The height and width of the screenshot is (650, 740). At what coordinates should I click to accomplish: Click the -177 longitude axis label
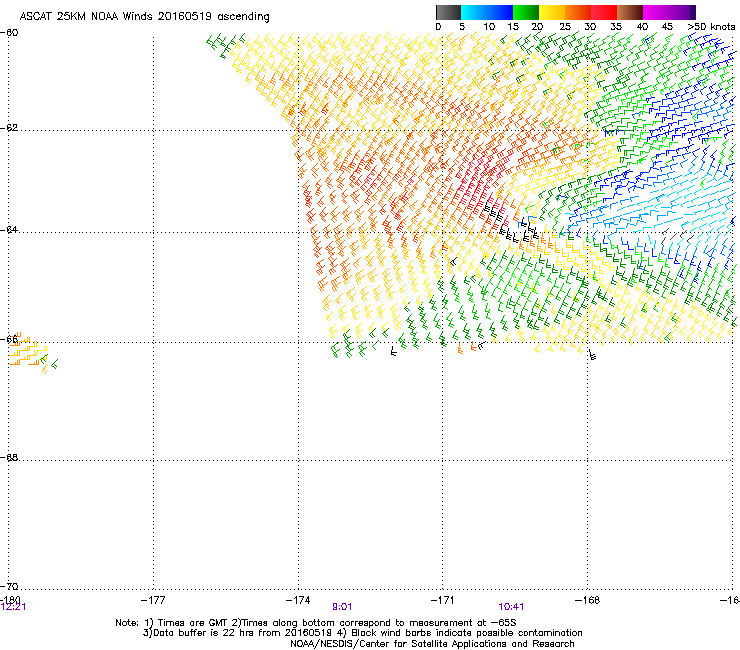tap(153, 600)
